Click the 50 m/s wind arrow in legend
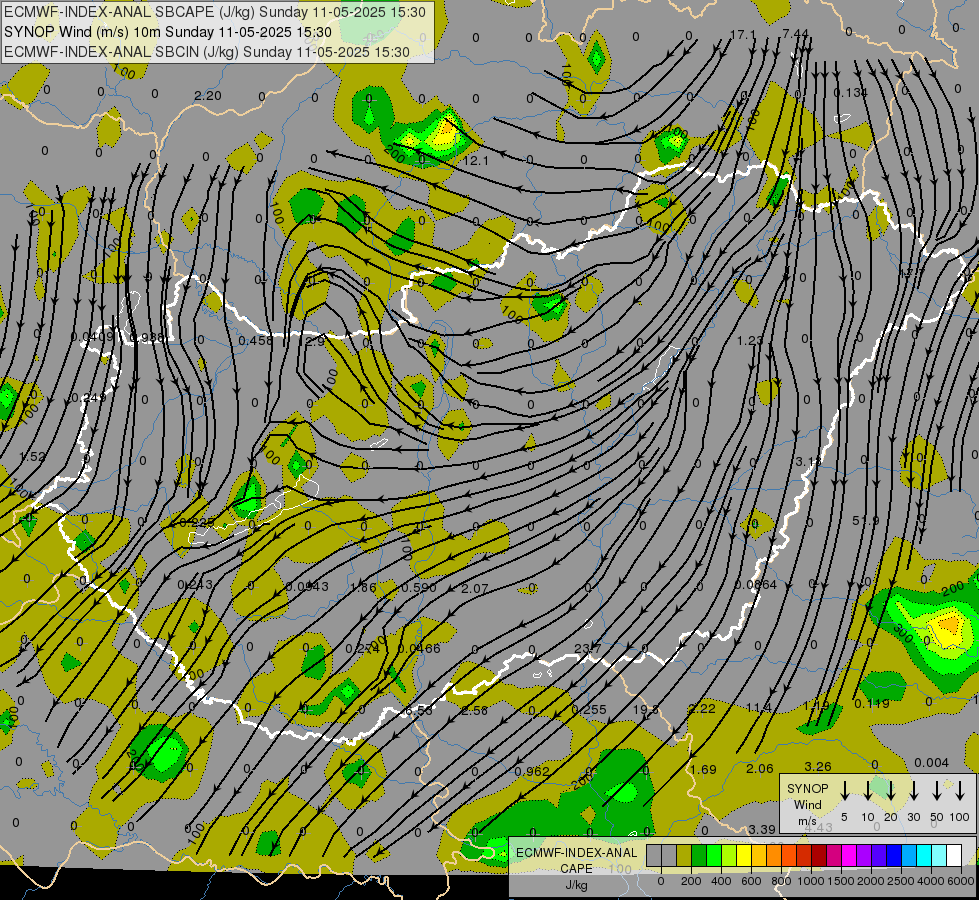 pos(937,791)
